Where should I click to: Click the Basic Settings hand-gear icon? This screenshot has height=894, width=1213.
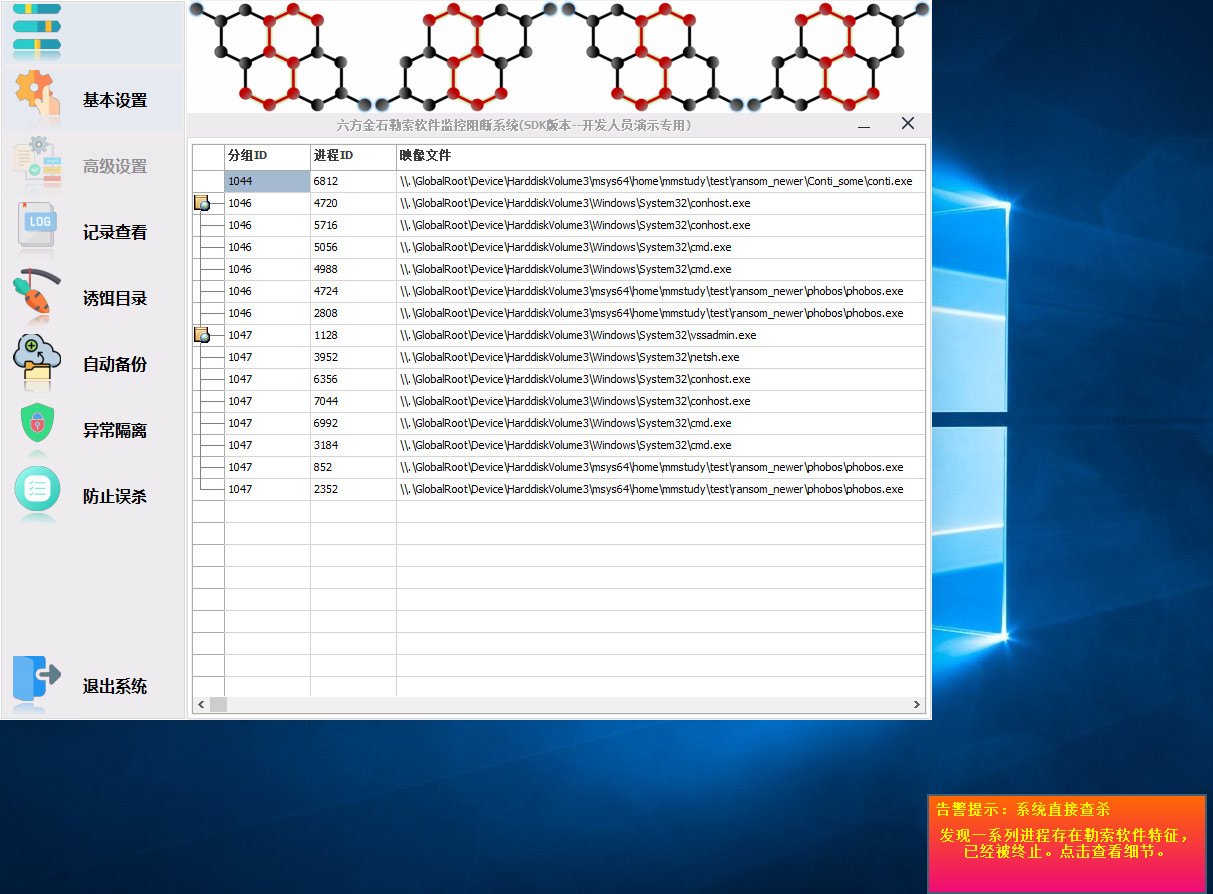click(38, 98)
